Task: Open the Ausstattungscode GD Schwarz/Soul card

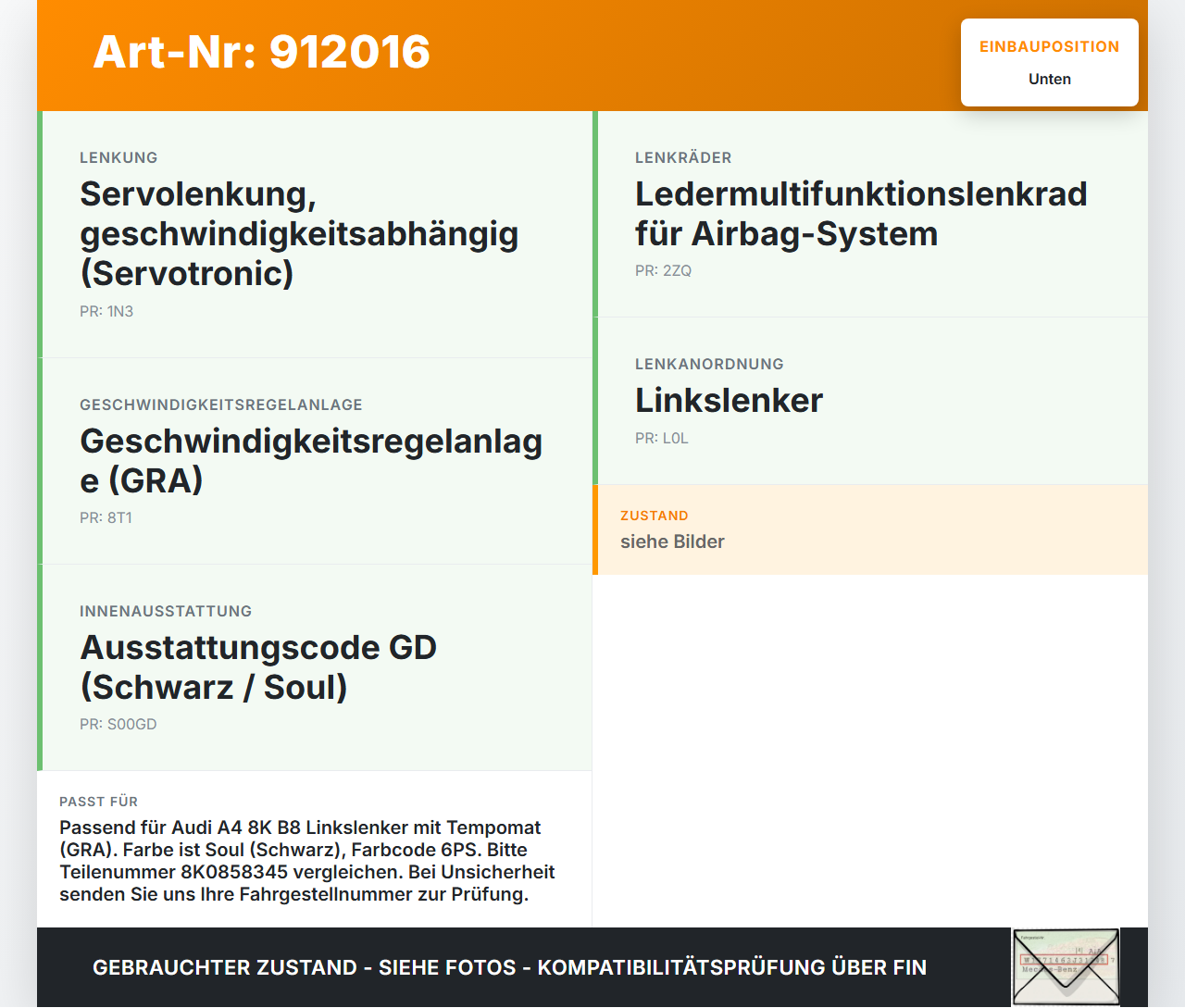Action: pos(315,667)
